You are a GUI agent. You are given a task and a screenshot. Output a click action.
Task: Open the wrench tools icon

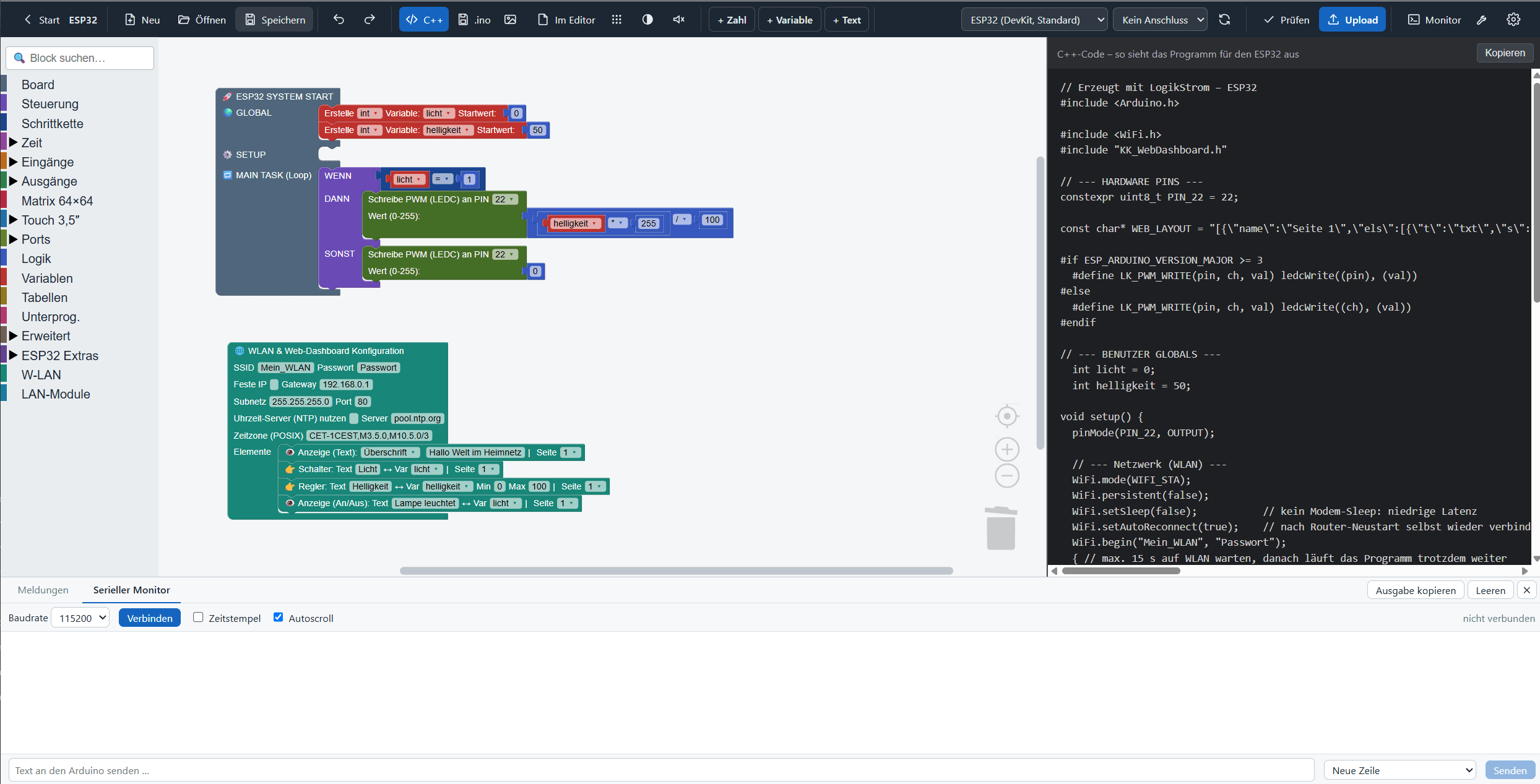pos(1482,20)
